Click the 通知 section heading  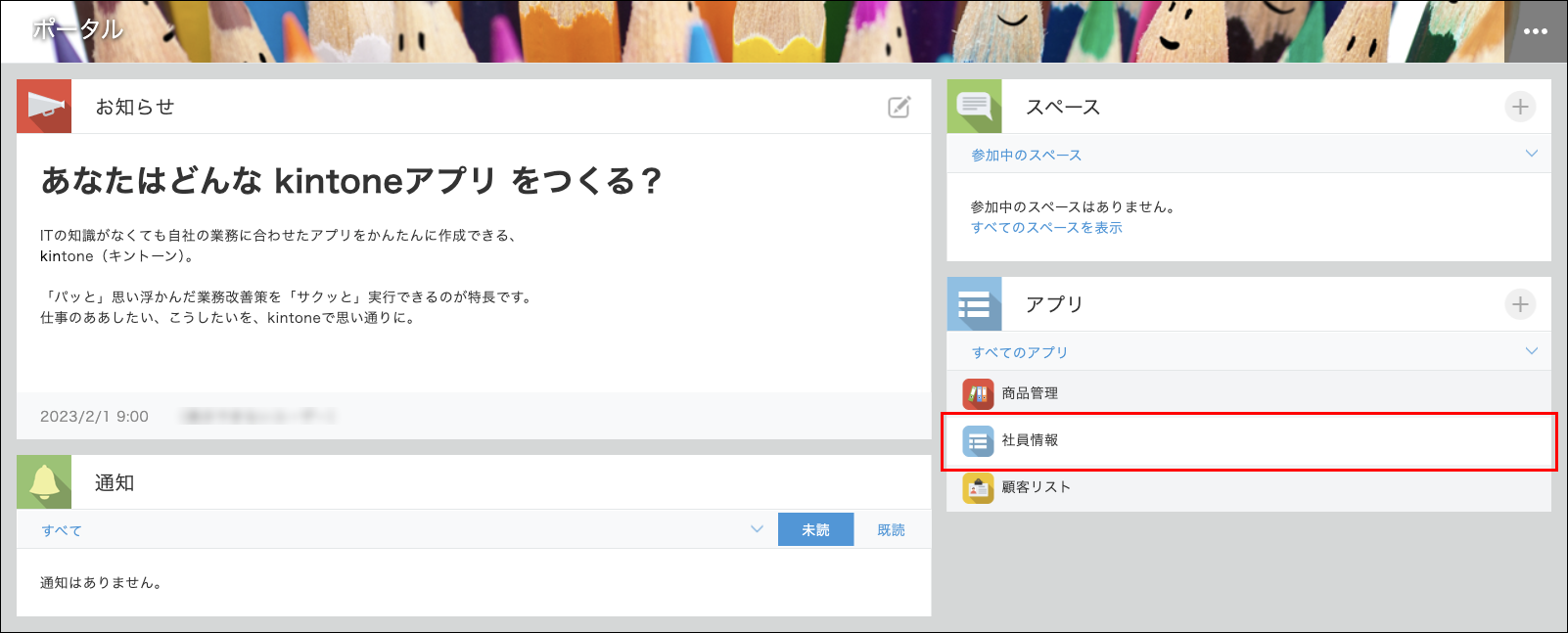(x=115, y=482)
